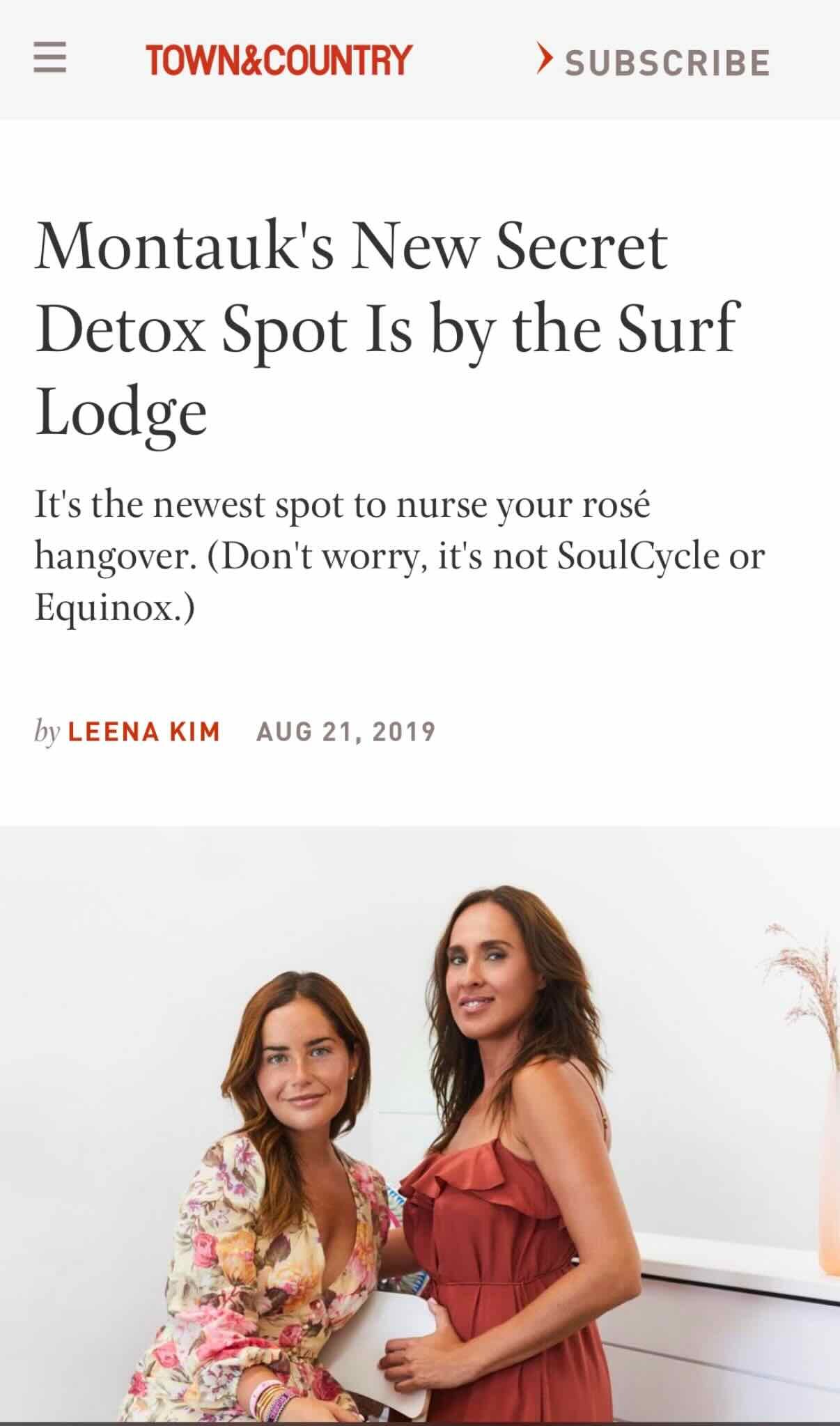Viewport: 840px width, 1426px height.
Task: Open author Leena Kim's page
Action: (x=144, y=731)
